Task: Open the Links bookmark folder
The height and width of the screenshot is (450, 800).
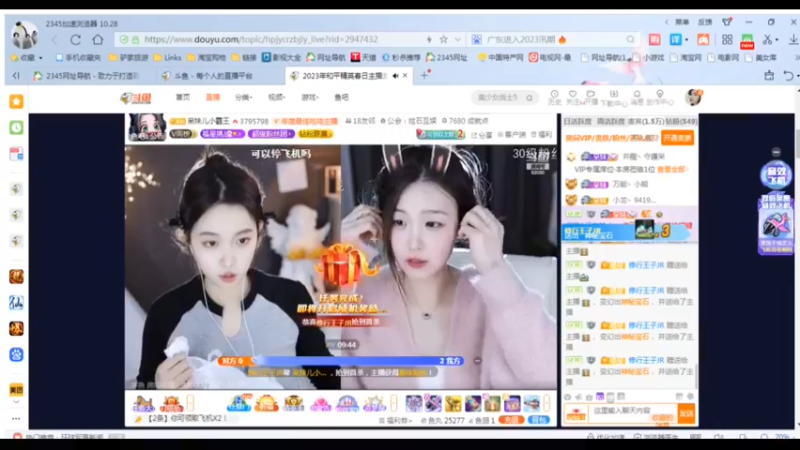Action: [x=167, y=58]
